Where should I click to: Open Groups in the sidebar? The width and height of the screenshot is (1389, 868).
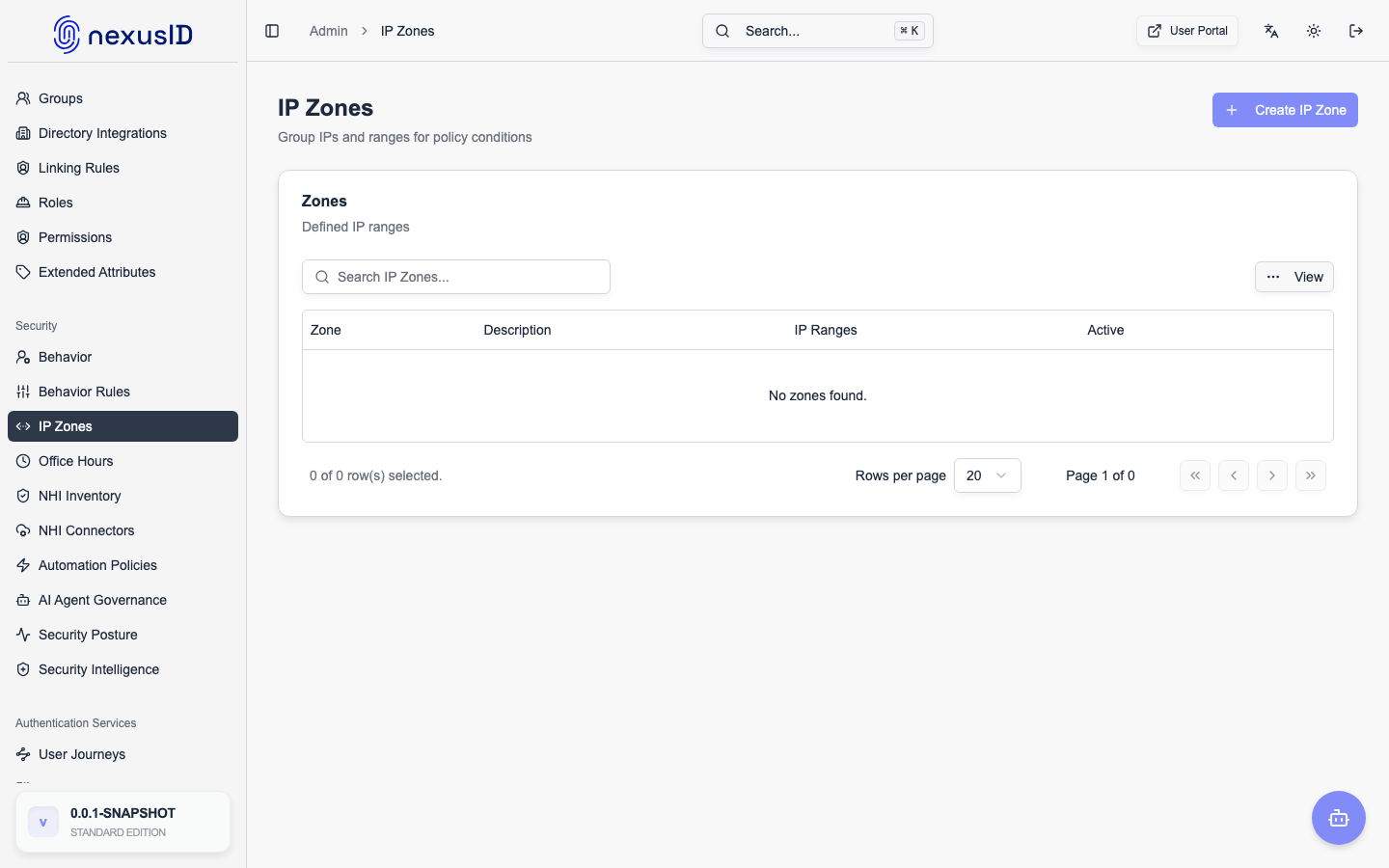click(123, 98)
